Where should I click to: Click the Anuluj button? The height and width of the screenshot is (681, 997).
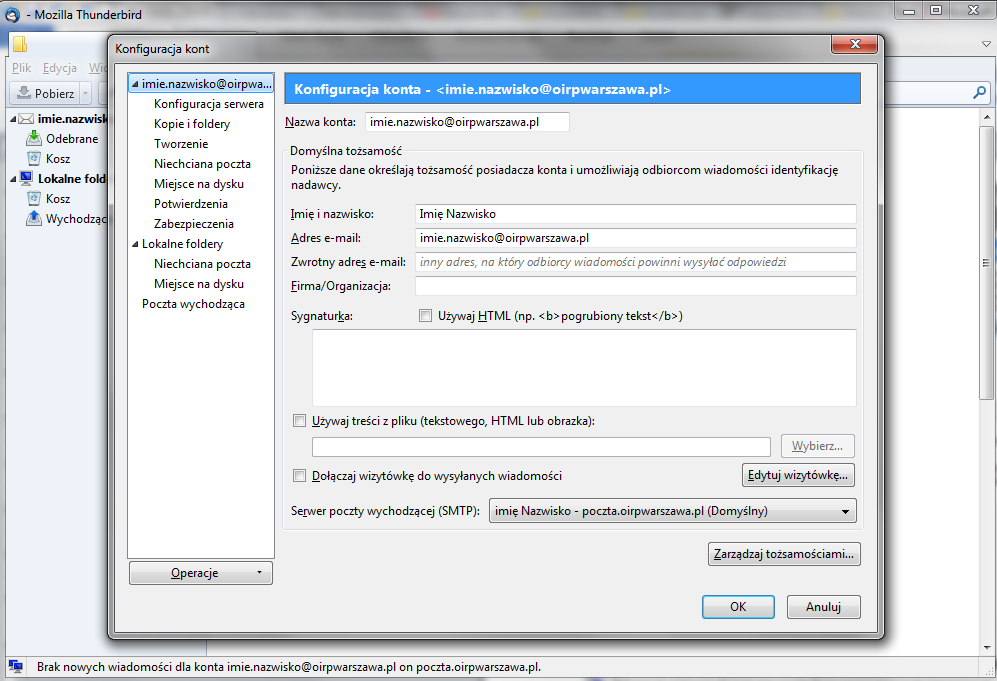tap(823, 607)
